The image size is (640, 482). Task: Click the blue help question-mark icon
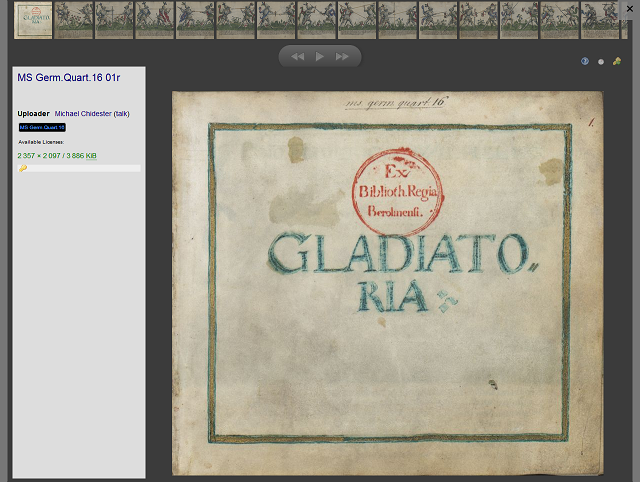coord(585,62)
